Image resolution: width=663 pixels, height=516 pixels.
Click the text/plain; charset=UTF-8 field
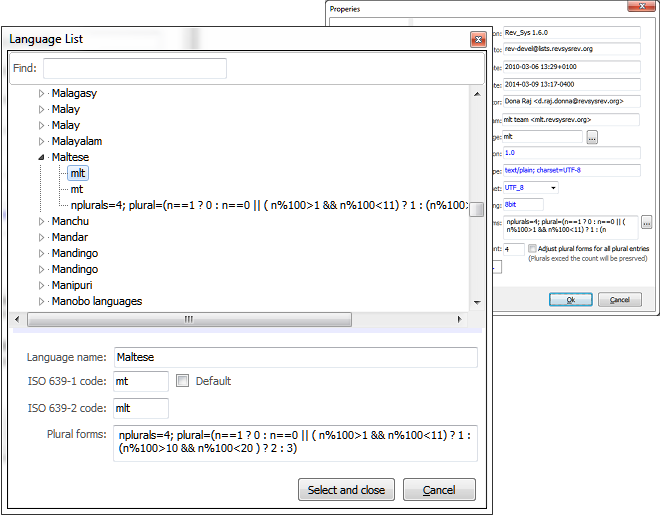571,170
